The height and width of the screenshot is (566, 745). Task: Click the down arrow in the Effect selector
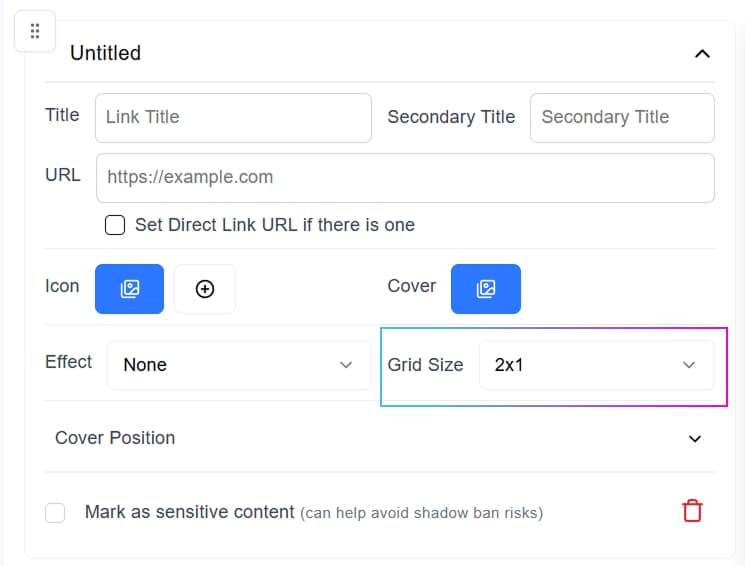tap(346, 365)
